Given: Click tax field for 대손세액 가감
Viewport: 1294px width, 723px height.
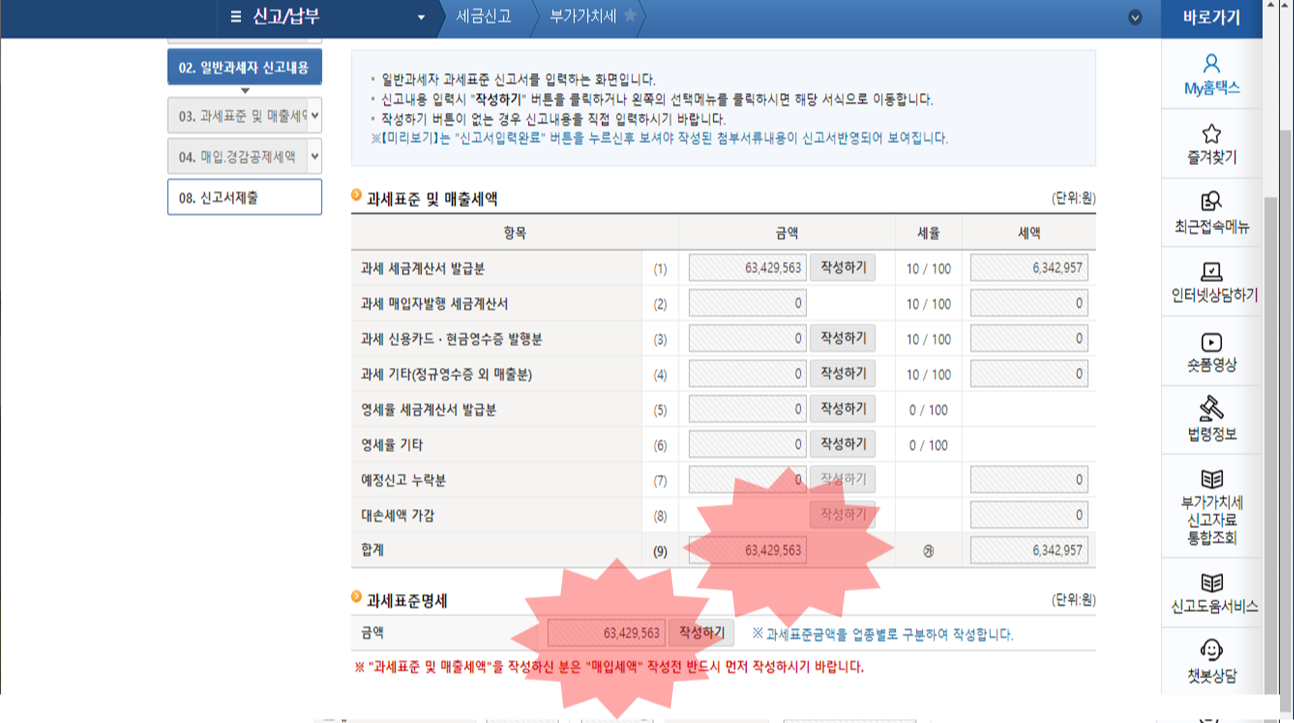Looking at the screenshot, I should pos(1029,515).
